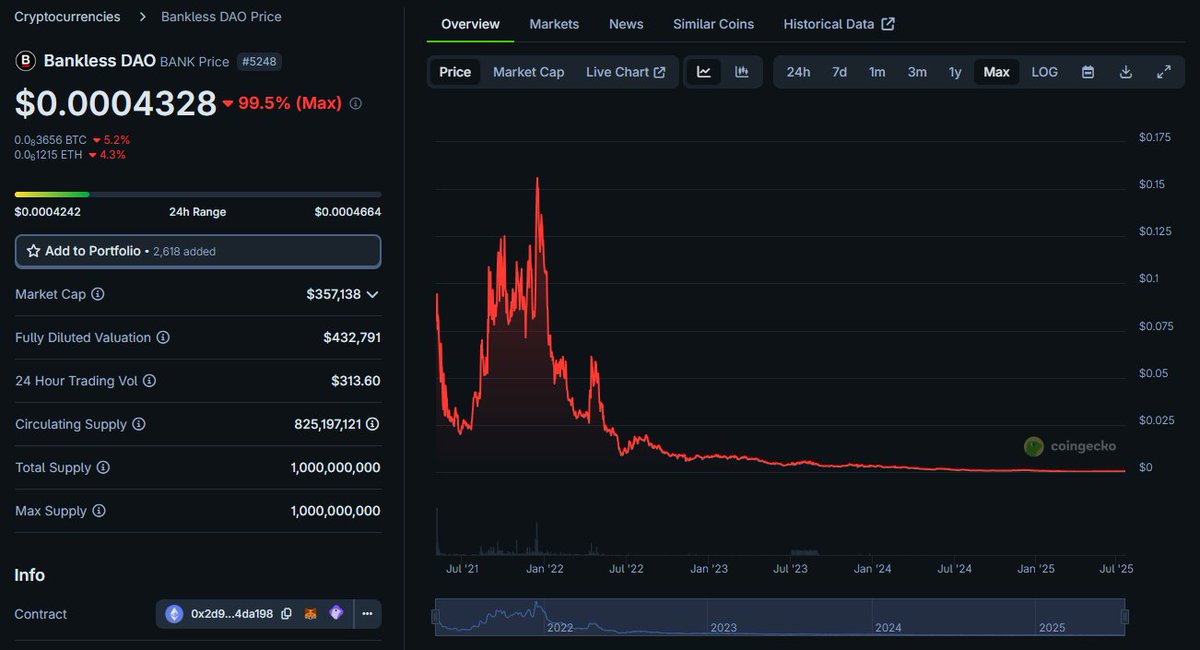The height and width of the screenshot is (650, 1200).
Task: Click the info icon beside 99.5% (Max)
Action: (356, 103)
